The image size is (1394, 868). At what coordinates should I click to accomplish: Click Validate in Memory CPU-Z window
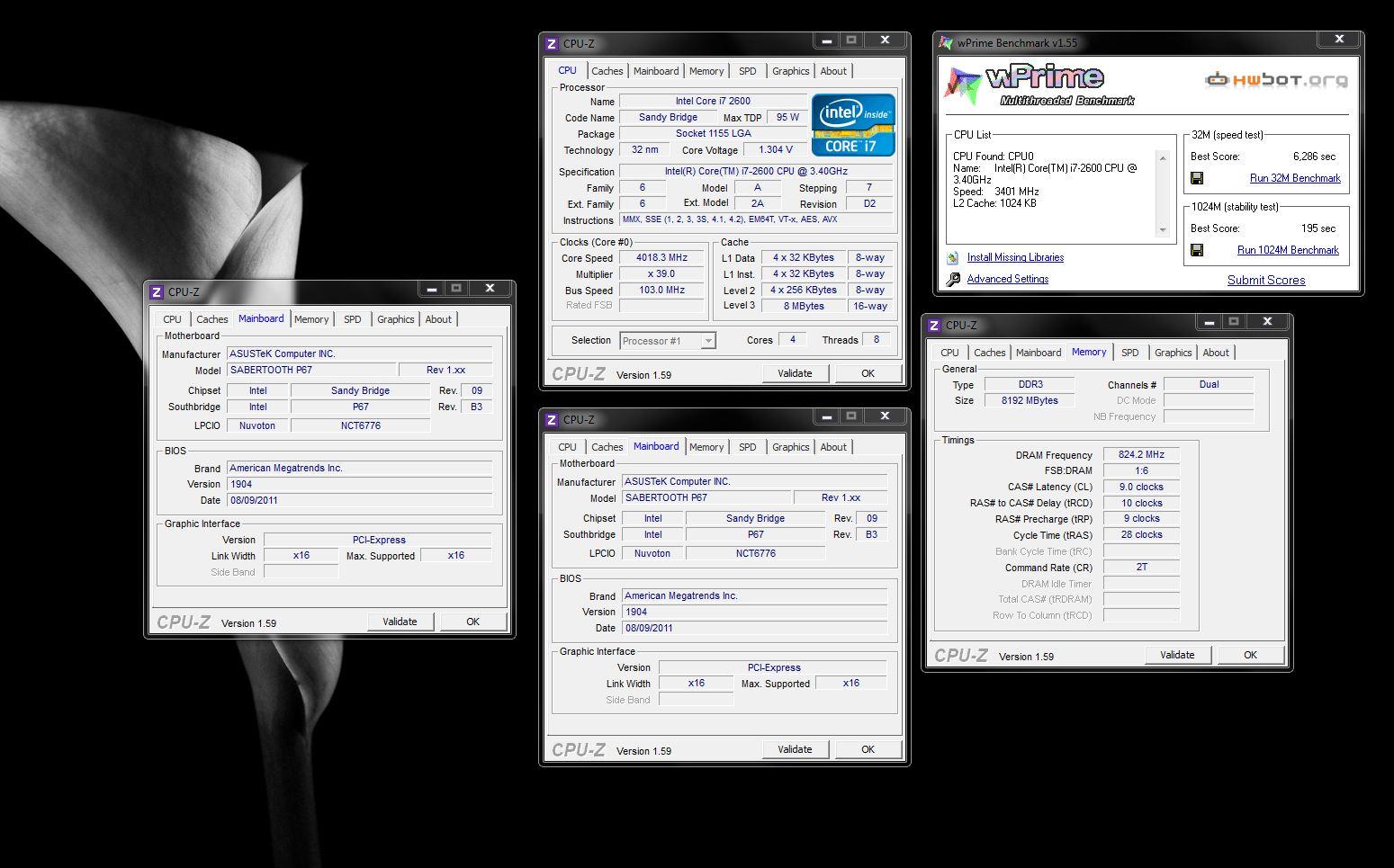pyautogui.click(x=1177, y=655)
